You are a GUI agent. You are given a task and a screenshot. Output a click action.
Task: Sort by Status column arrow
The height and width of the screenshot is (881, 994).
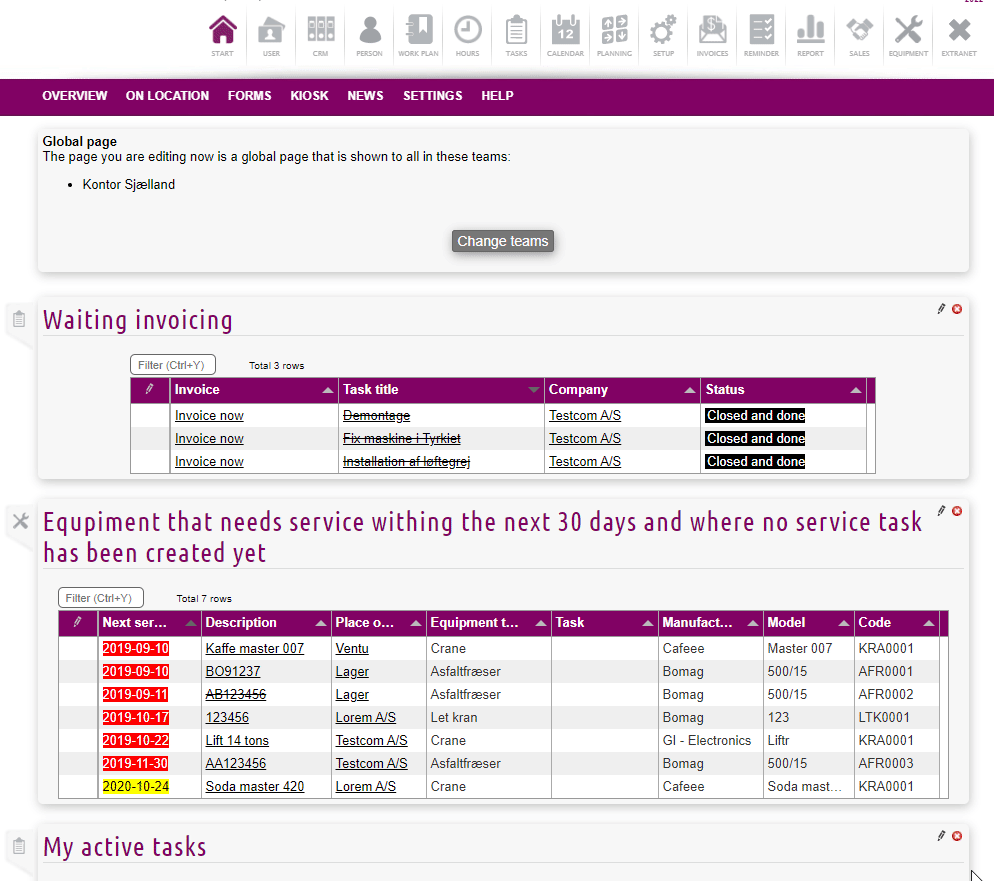point(855,390)
